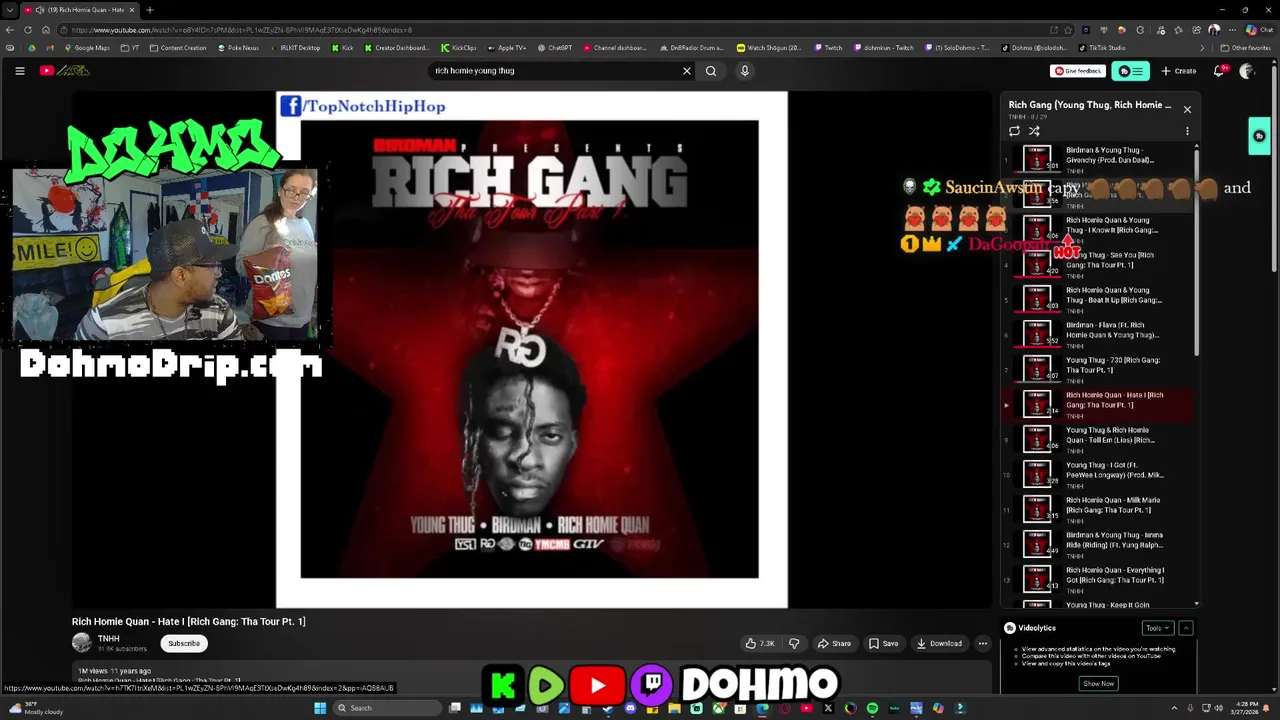Play 'I Know It' playlist track

click(x=1098, y=229)
